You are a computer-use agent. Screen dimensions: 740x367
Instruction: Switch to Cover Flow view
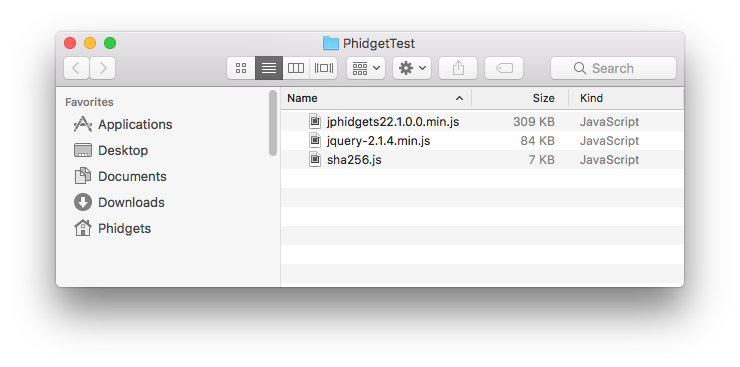coord(324,68)
